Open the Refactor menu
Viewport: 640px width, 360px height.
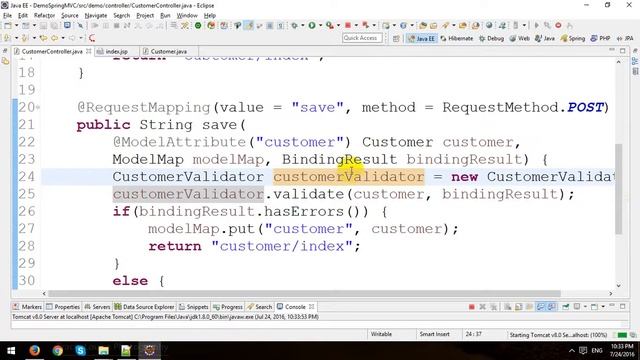click(x=44, y=16)
